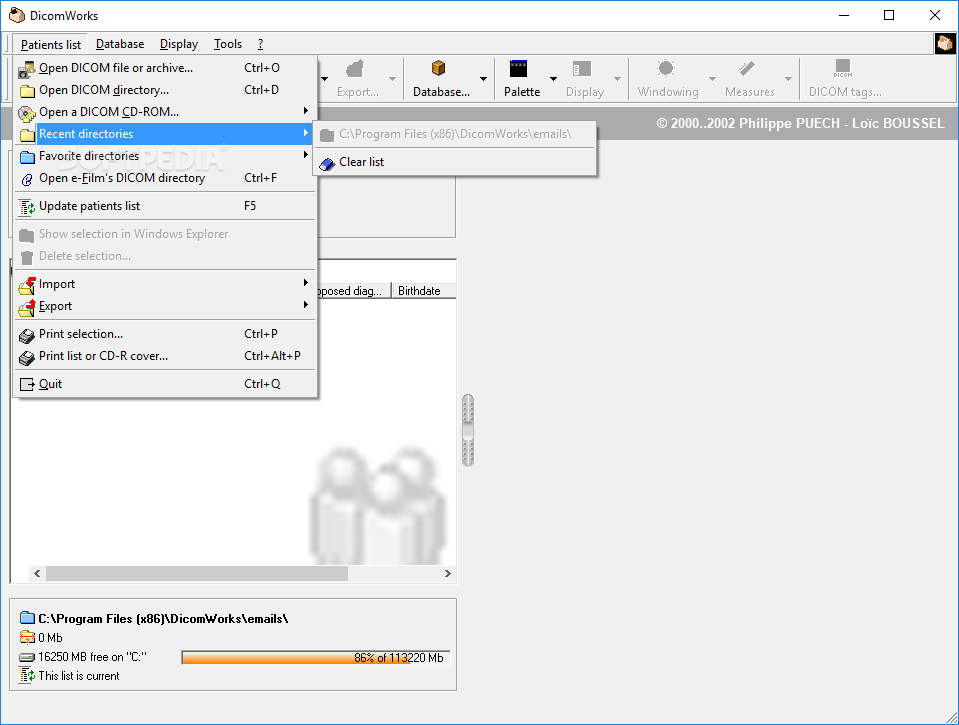Click the Open DICOM directory folder icon
The image size is (959, 725).
click(27, 91)
